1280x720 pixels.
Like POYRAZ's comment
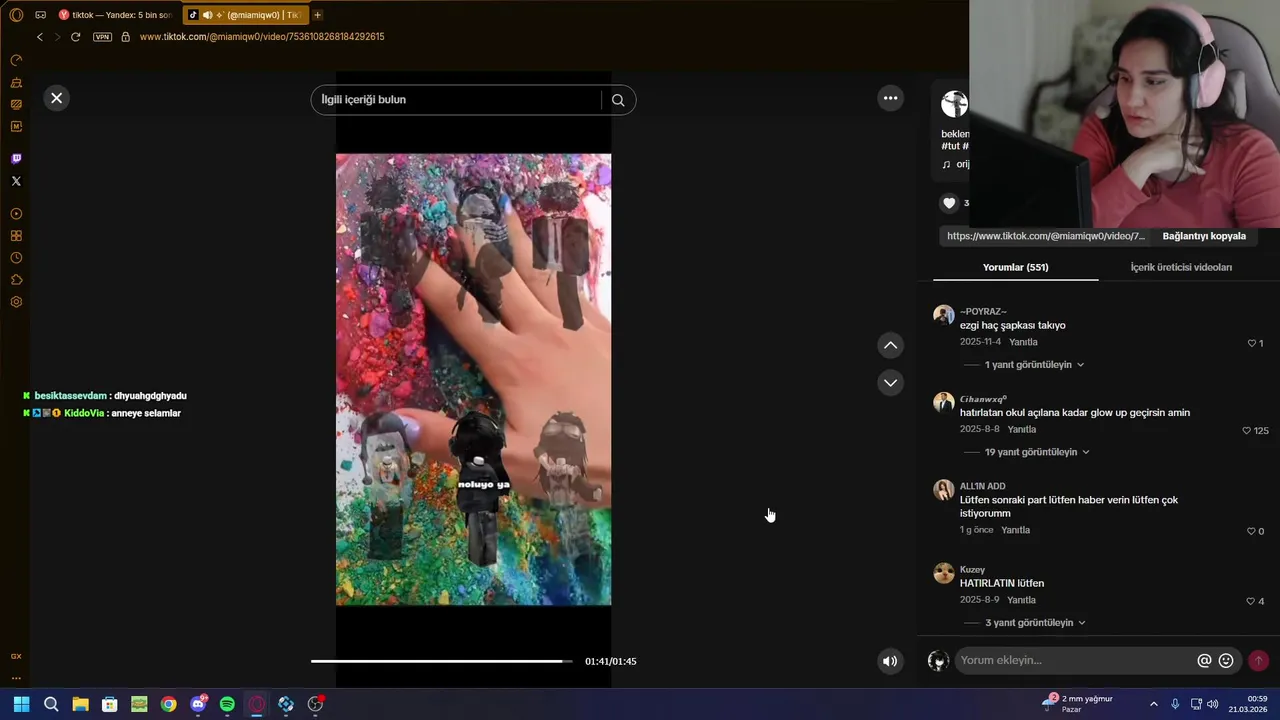1251,343
